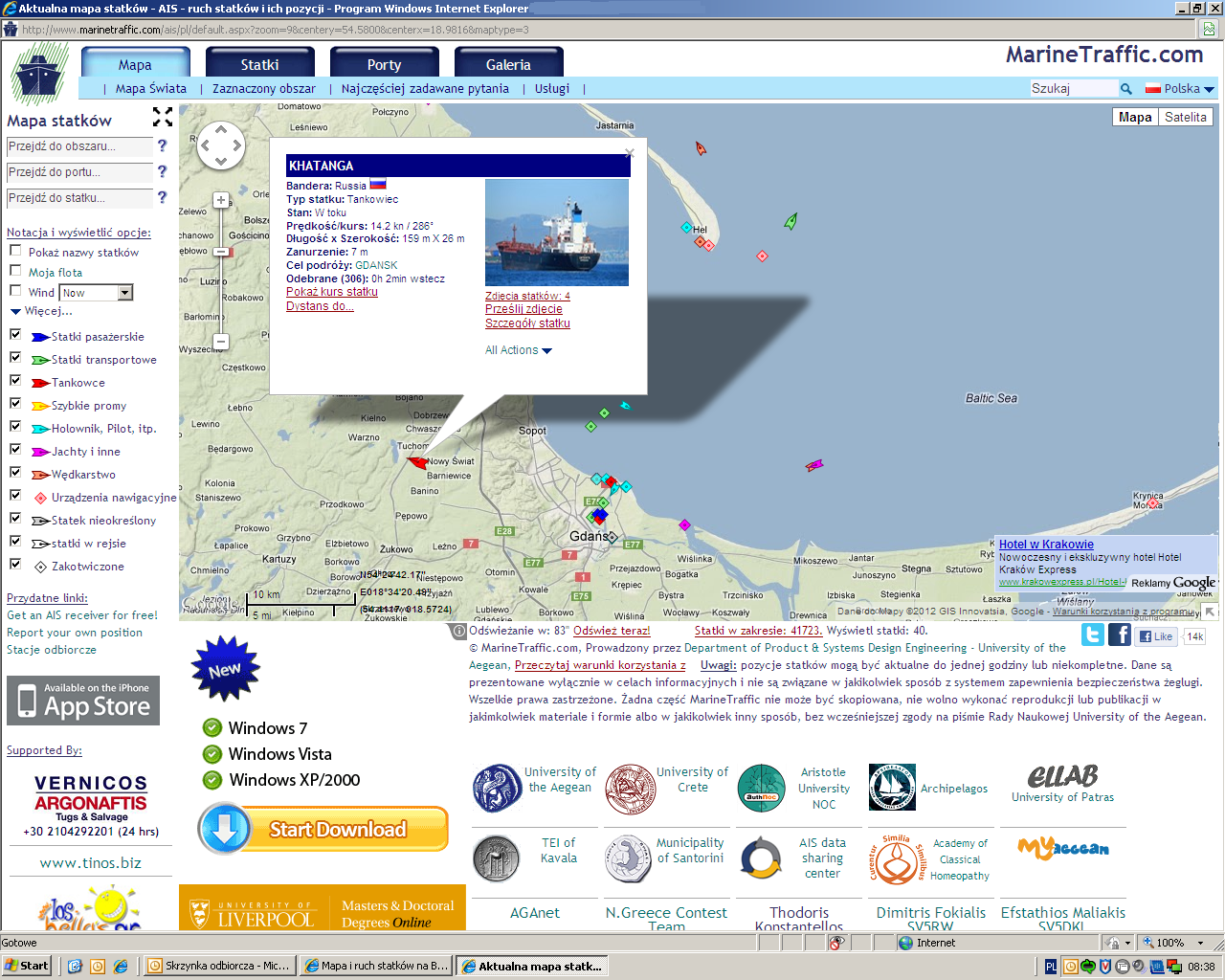Click the University of the Aegean logo
This screenshot has height=980, width=1225.
[x=498, y=789]
